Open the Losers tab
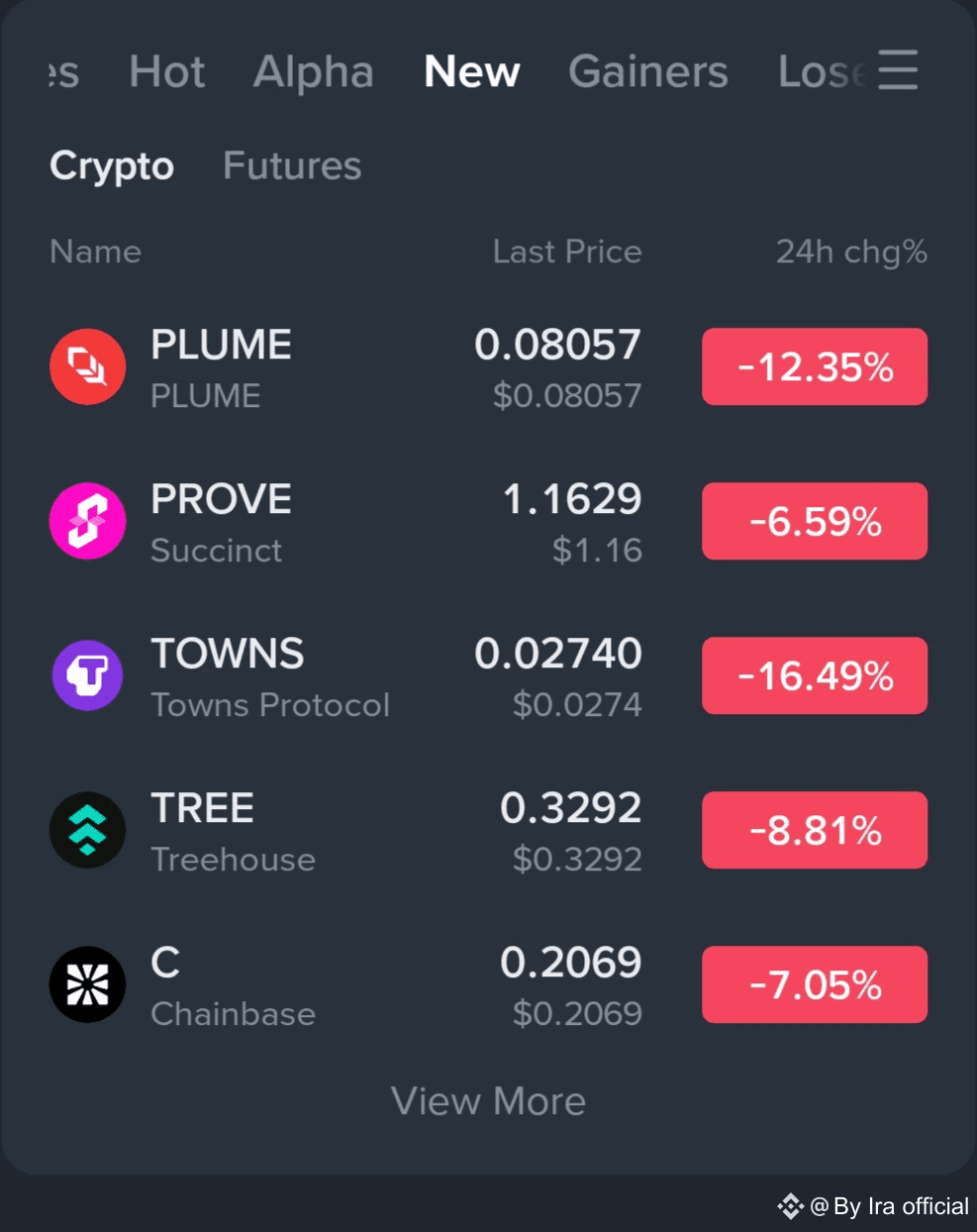Screen dimensions: 977x1232 [x=823, y=71]
